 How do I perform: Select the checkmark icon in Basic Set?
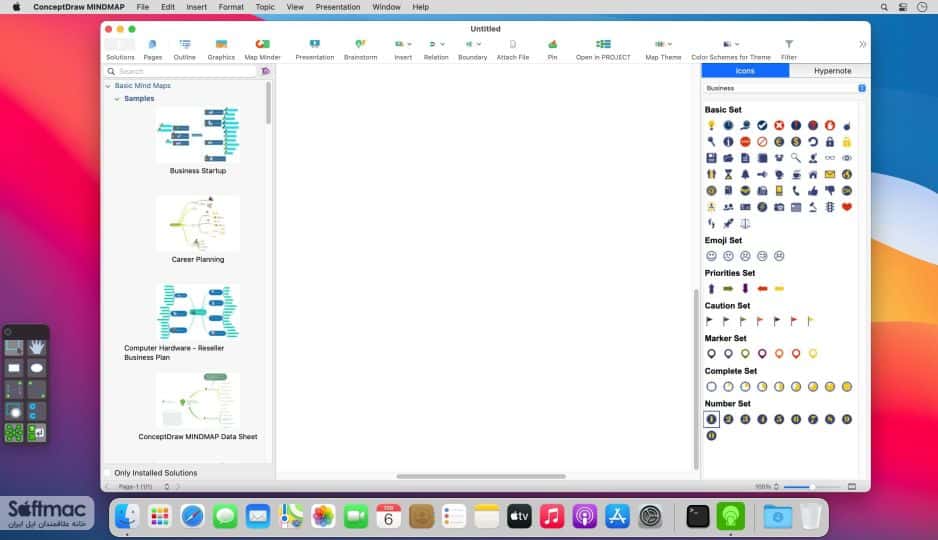point(762,126)
